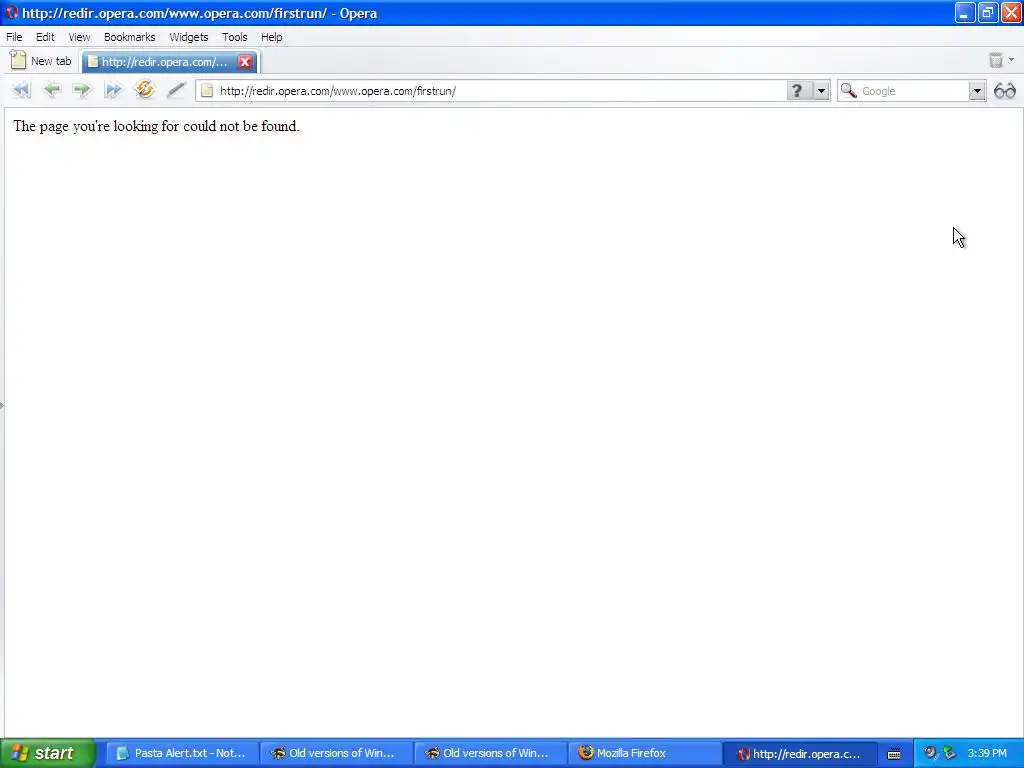Switch to first Old versions of Win taskbar item
The height and width of the screenshot is (768, 1024).
tap(336, 753)
